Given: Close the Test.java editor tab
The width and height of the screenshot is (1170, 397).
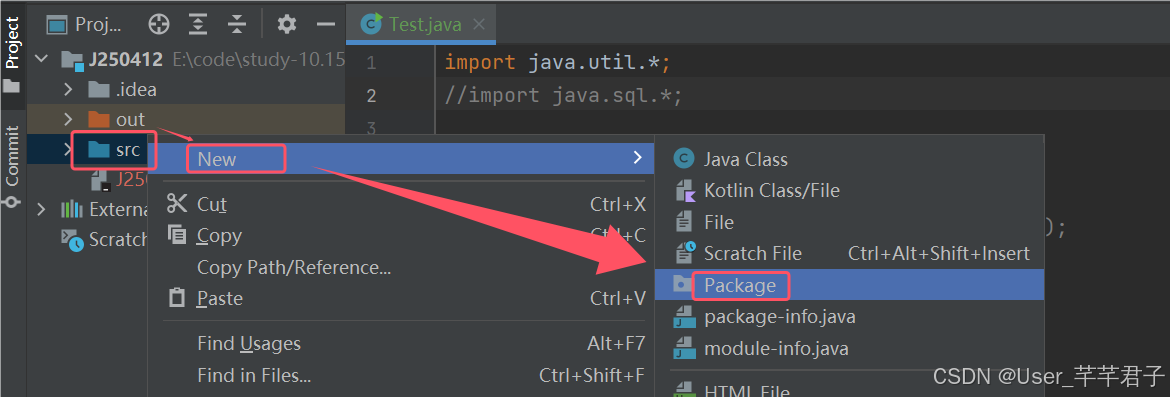Looking at the screenshot, I should (479, 25).
